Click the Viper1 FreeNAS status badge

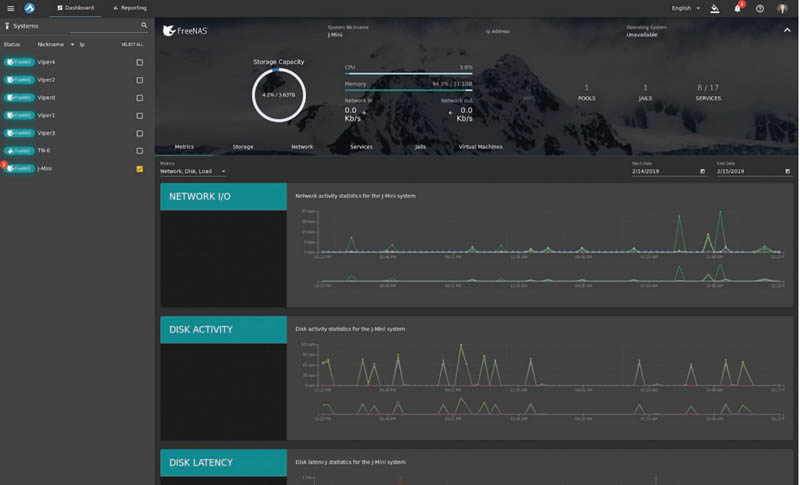[19, 115]
